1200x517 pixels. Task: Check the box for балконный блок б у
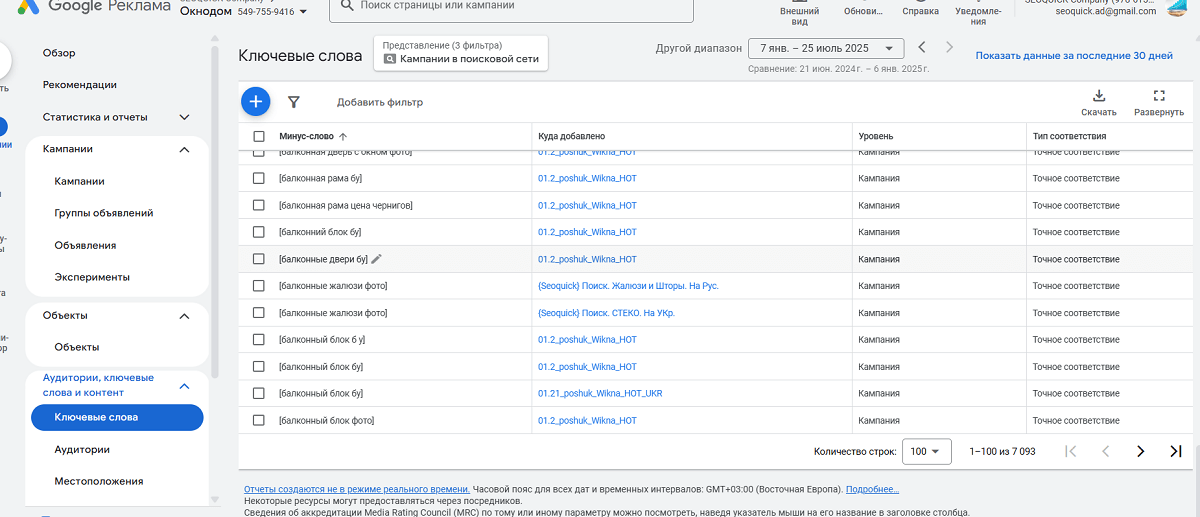(x=259, y=340)
